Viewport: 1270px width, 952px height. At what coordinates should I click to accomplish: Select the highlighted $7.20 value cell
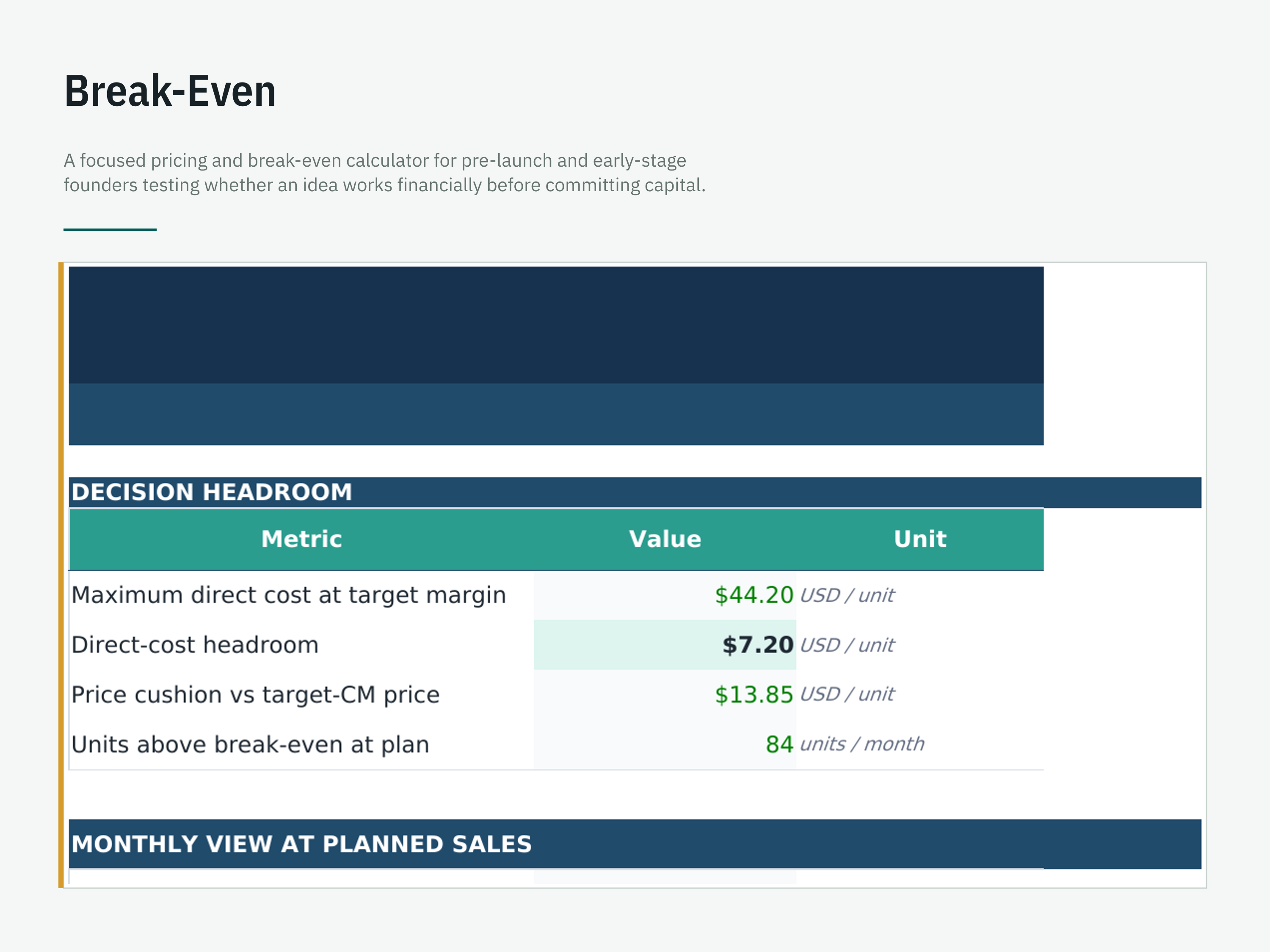[665, 645]
